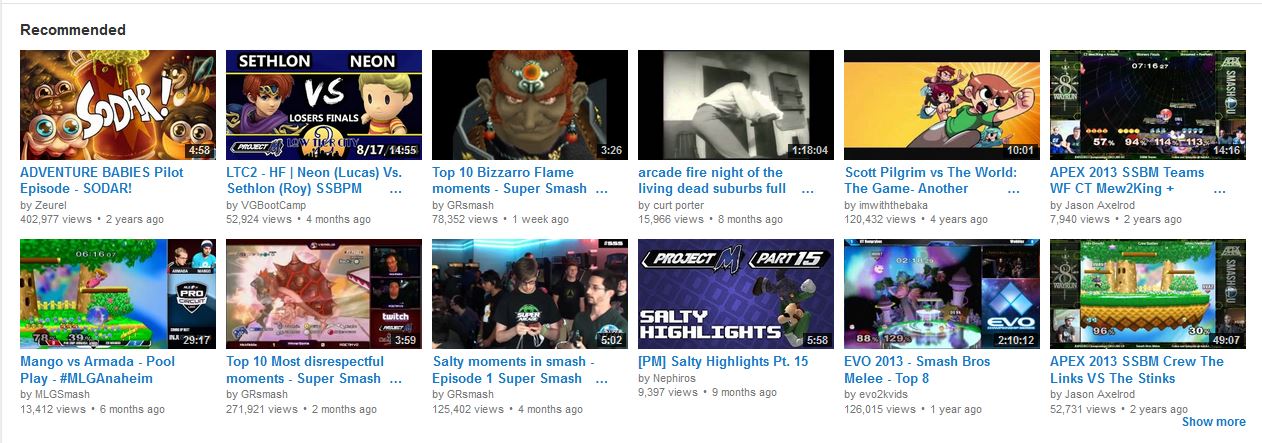Viewport: 1262px width, 443px height.
Task: Open the EVO 2013 Smash Bros thumbnail
Action: [x=942, y=294]
